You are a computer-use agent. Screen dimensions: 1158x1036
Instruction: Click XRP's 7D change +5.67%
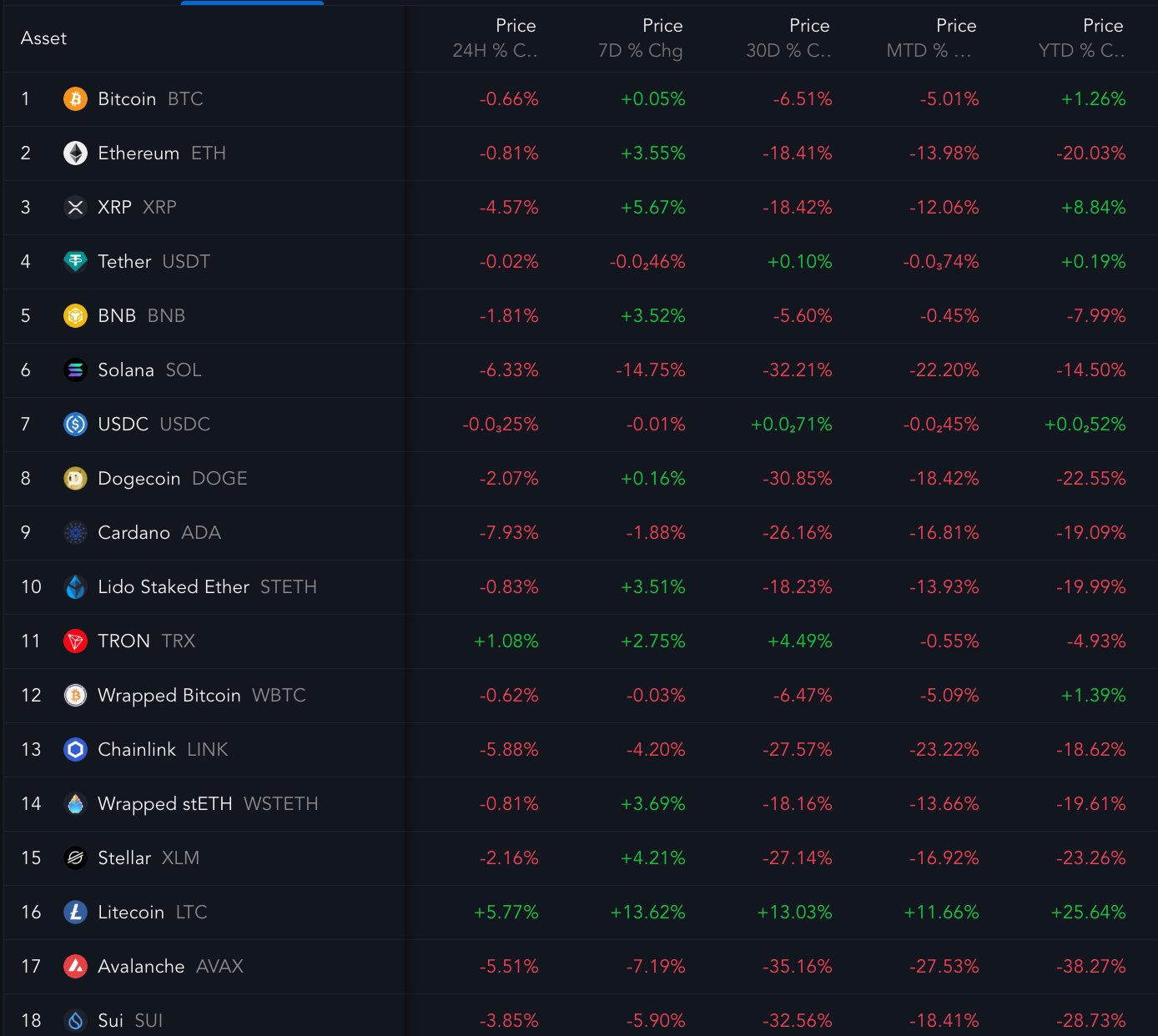[652, 208]
